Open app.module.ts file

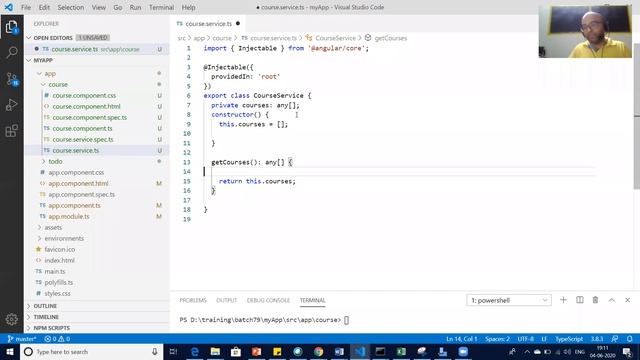pyautogui.click(x=69, y=216)
